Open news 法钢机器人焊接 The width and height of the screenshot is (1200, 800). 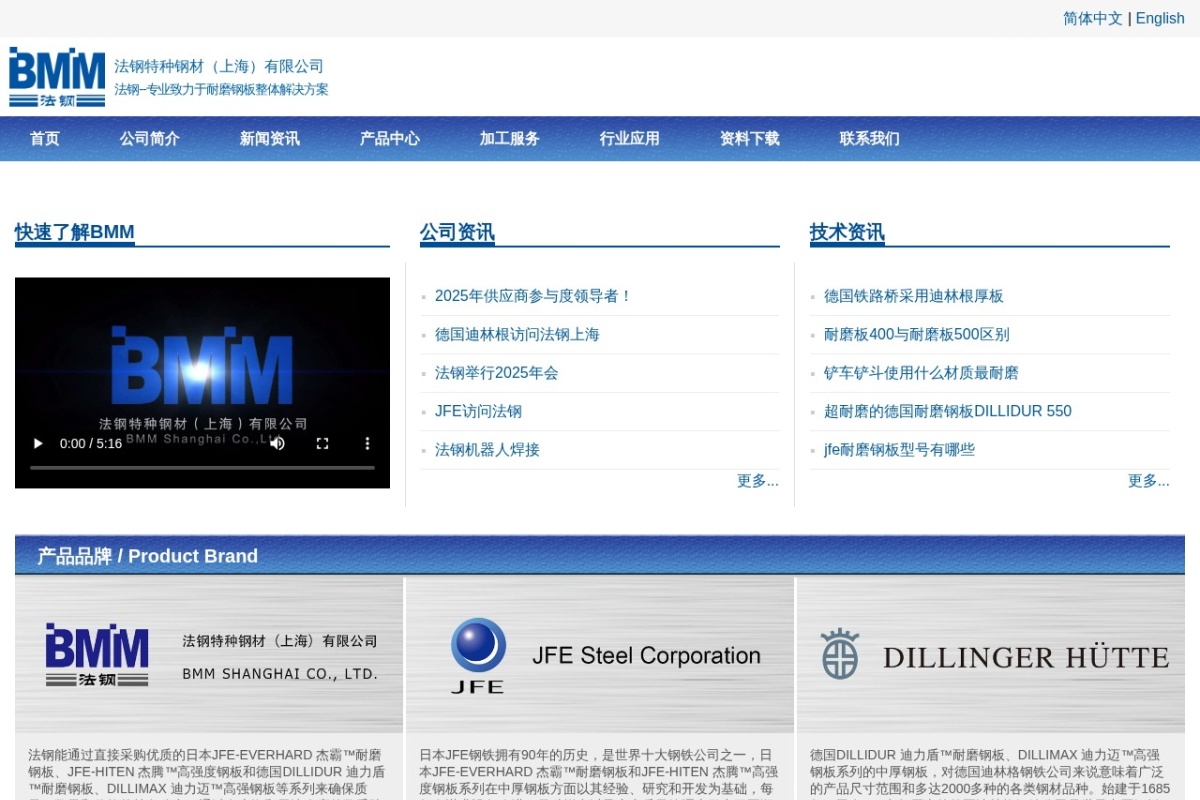(487, 450)
